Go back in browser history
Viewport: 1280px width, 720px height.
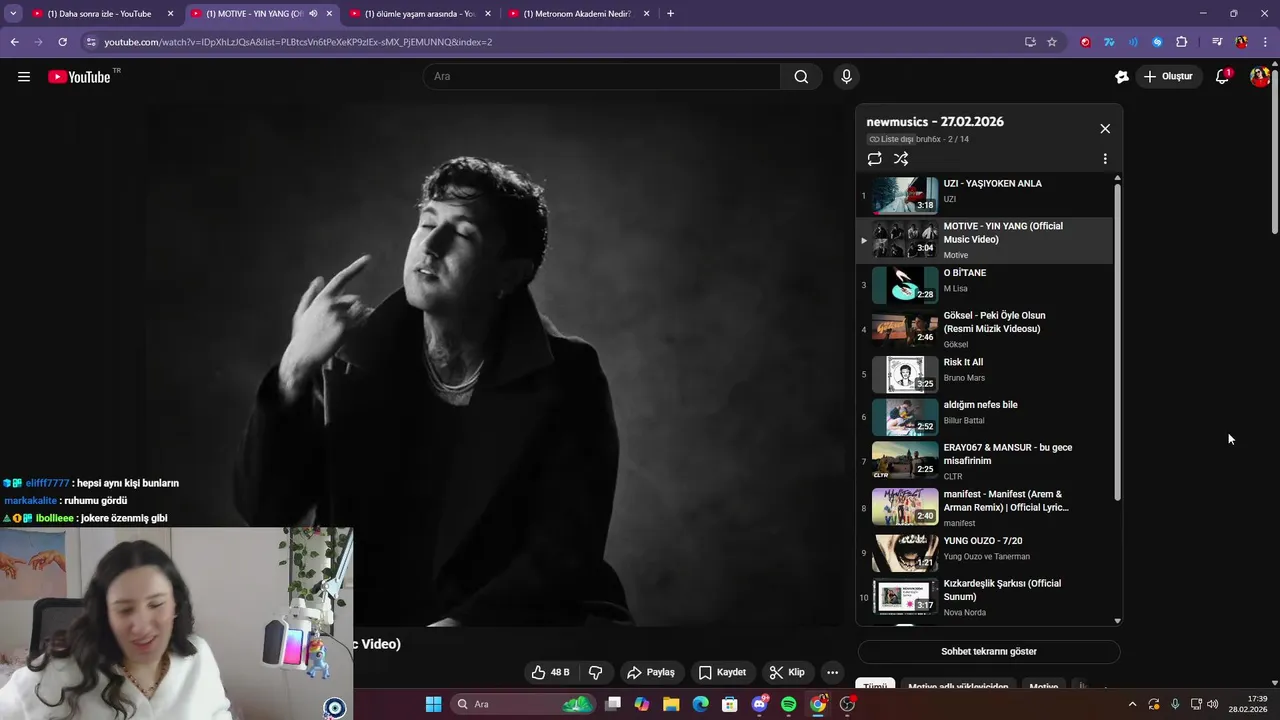(x=14, y=42)
